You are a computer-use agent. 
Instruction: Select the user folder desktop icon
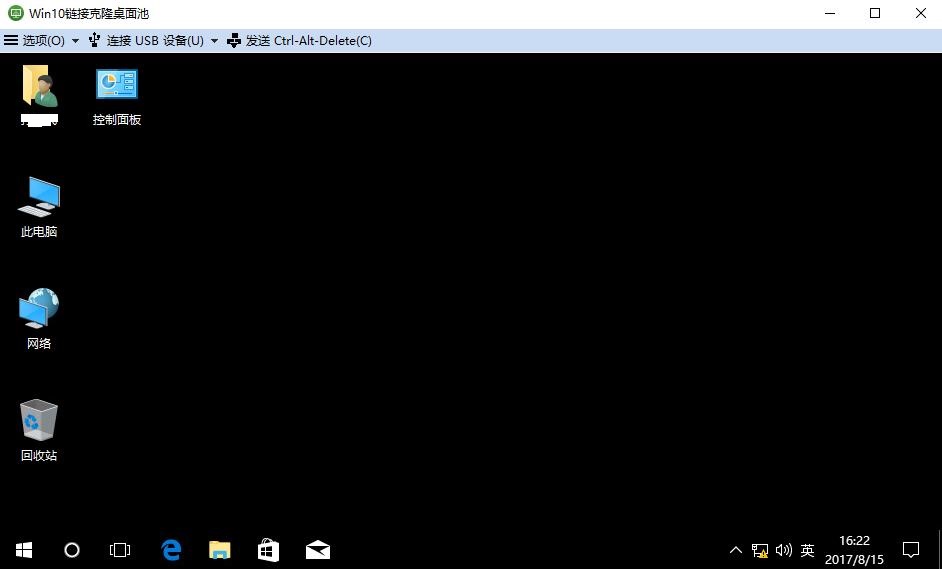pyautogui.click(x=40, y=95)
